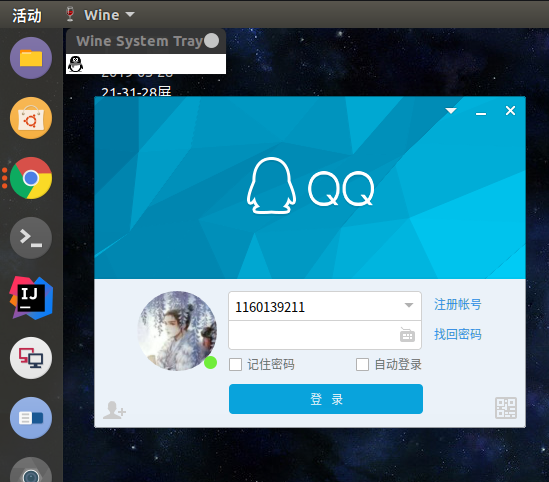Open the Files app in the dock
The height and width of the screenshot is (482, 549).
(31, 58)
